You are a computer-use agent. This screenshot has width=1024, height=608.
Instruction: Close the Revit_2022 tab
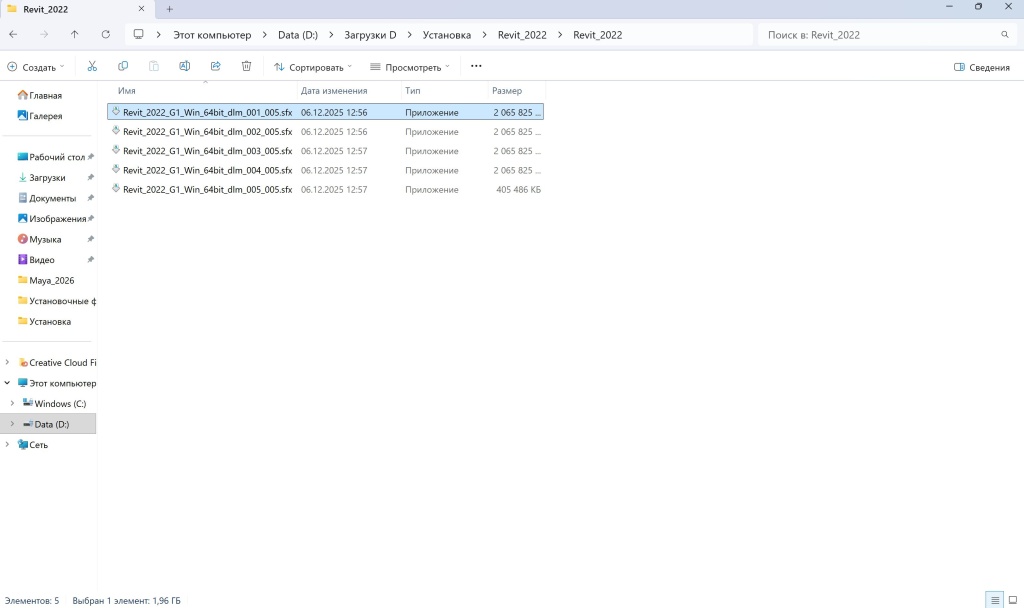pos(141,9)
